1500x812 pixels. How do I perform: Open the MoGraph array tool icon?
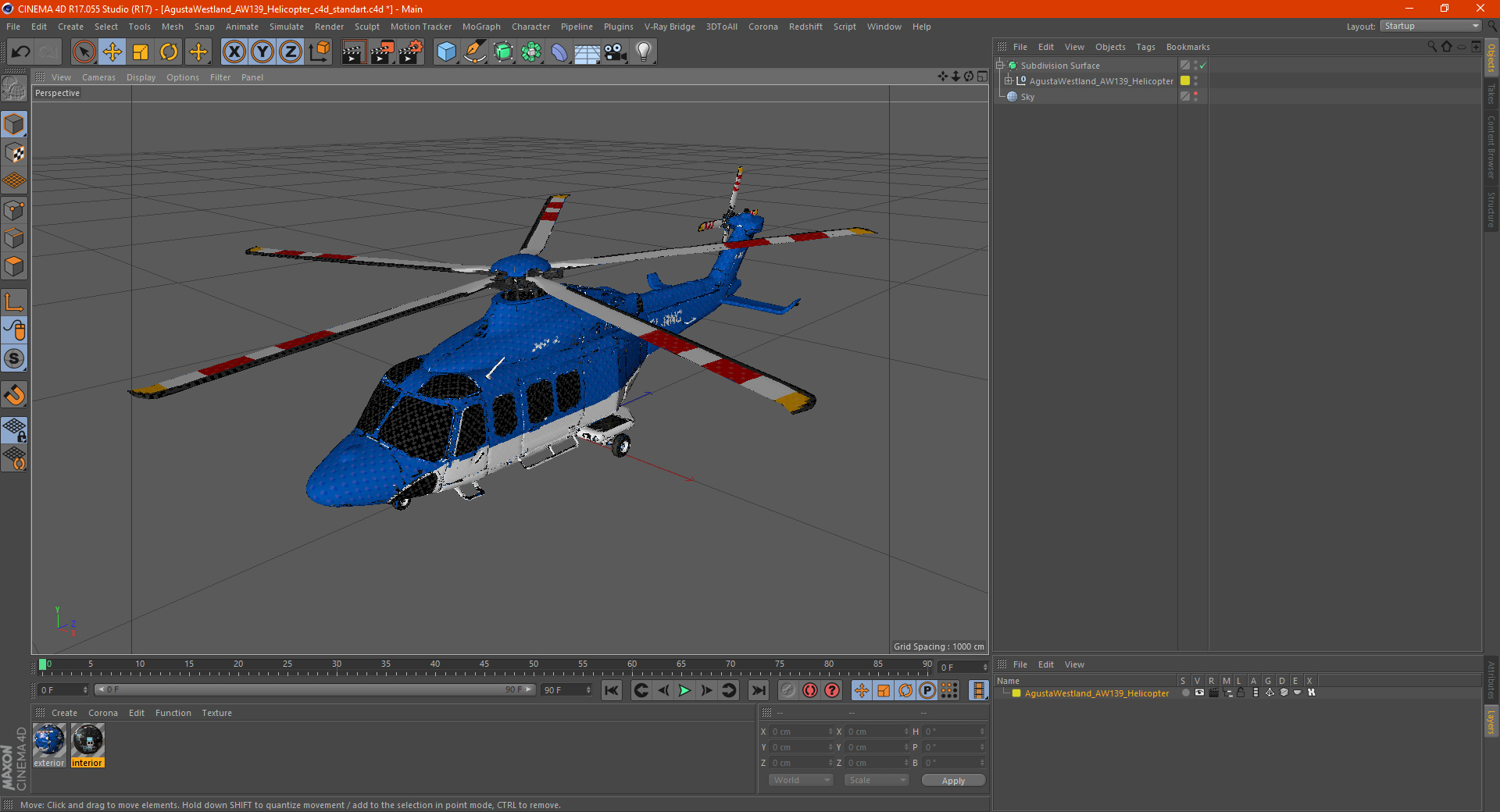531,52
